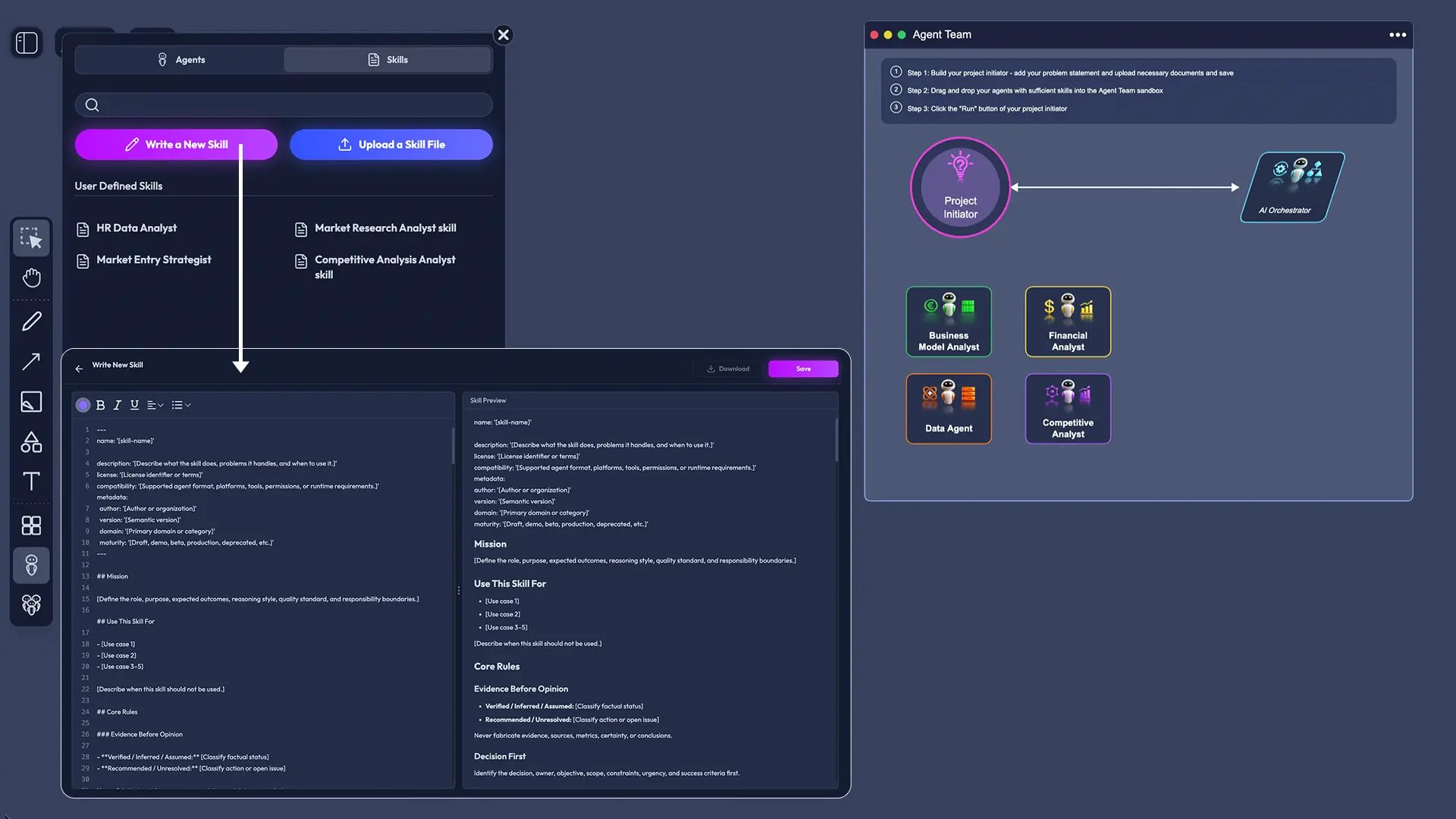Select the Business Model Analyst agent

[x=949, y=322]
